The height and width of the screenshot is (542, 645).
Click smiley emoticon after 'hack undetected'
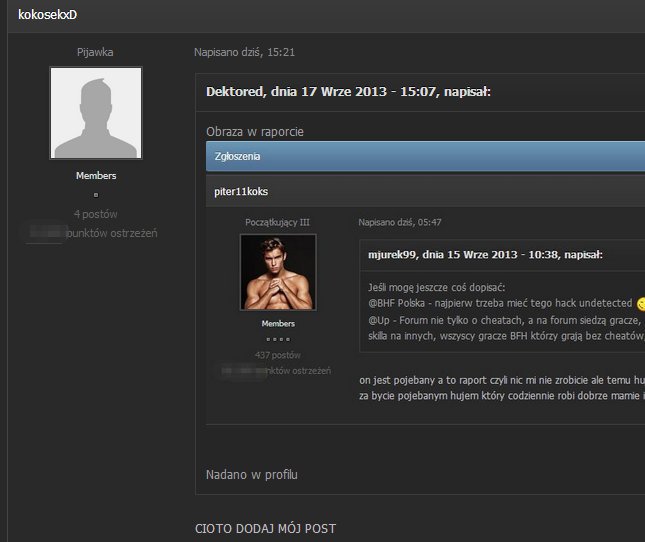point(641,304)
